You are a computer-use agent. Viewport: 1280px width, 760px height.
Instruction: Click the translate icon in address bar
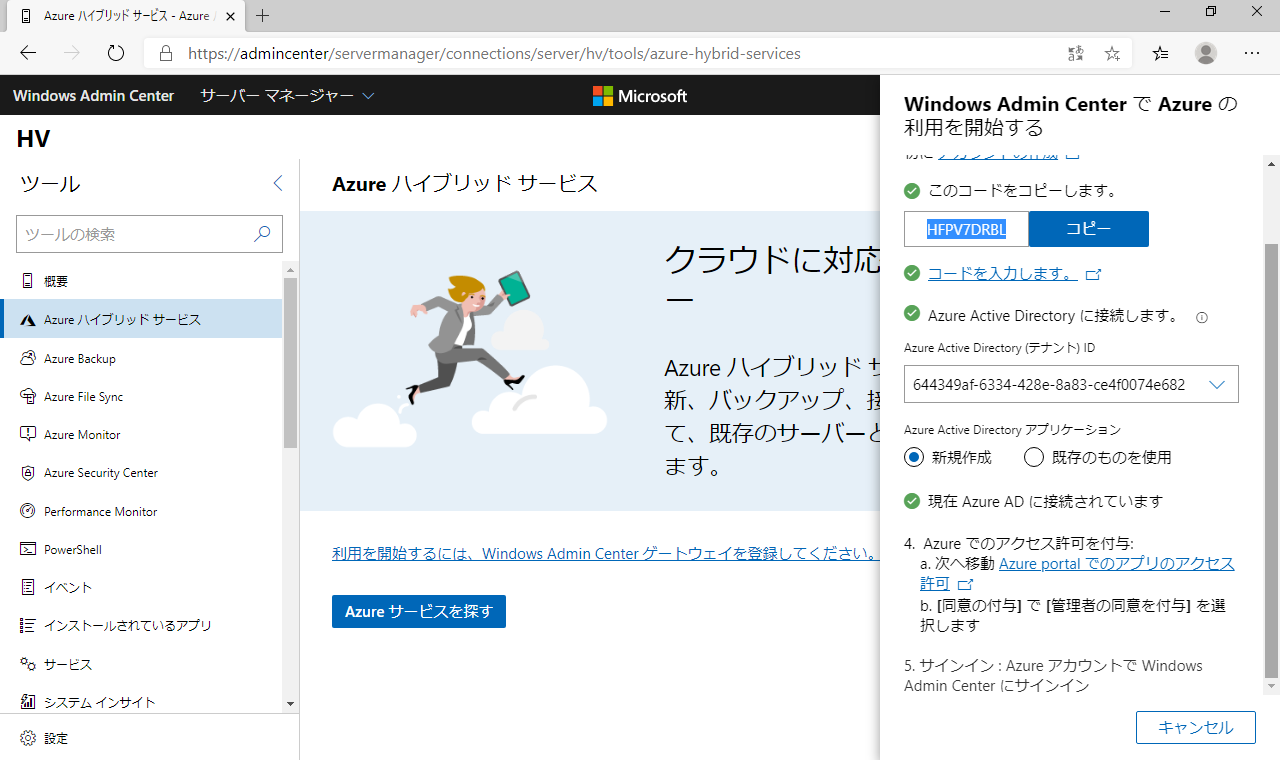(x=1076, y=53)
